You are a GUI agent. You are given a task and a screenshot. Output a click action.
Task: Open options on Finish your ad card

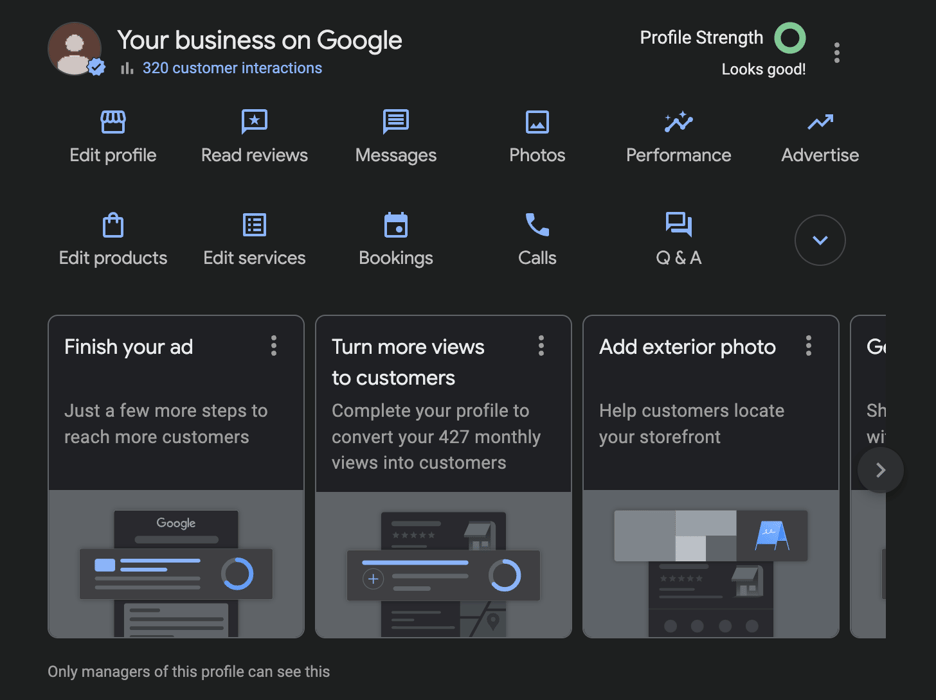(x=274, y=346)
